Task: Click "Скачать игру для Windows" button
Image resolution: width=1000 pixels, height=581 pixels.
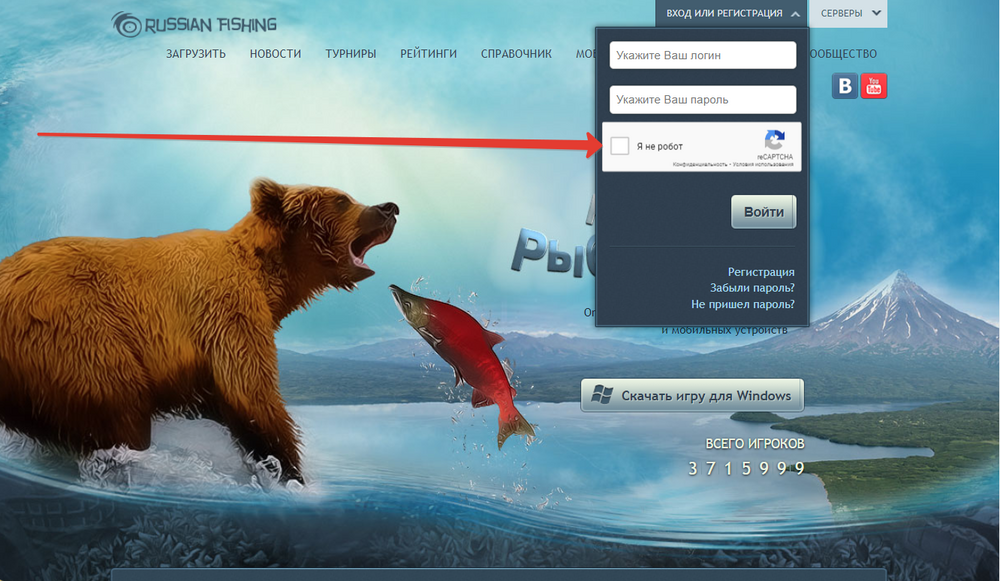Action: [x=692, y=396]
